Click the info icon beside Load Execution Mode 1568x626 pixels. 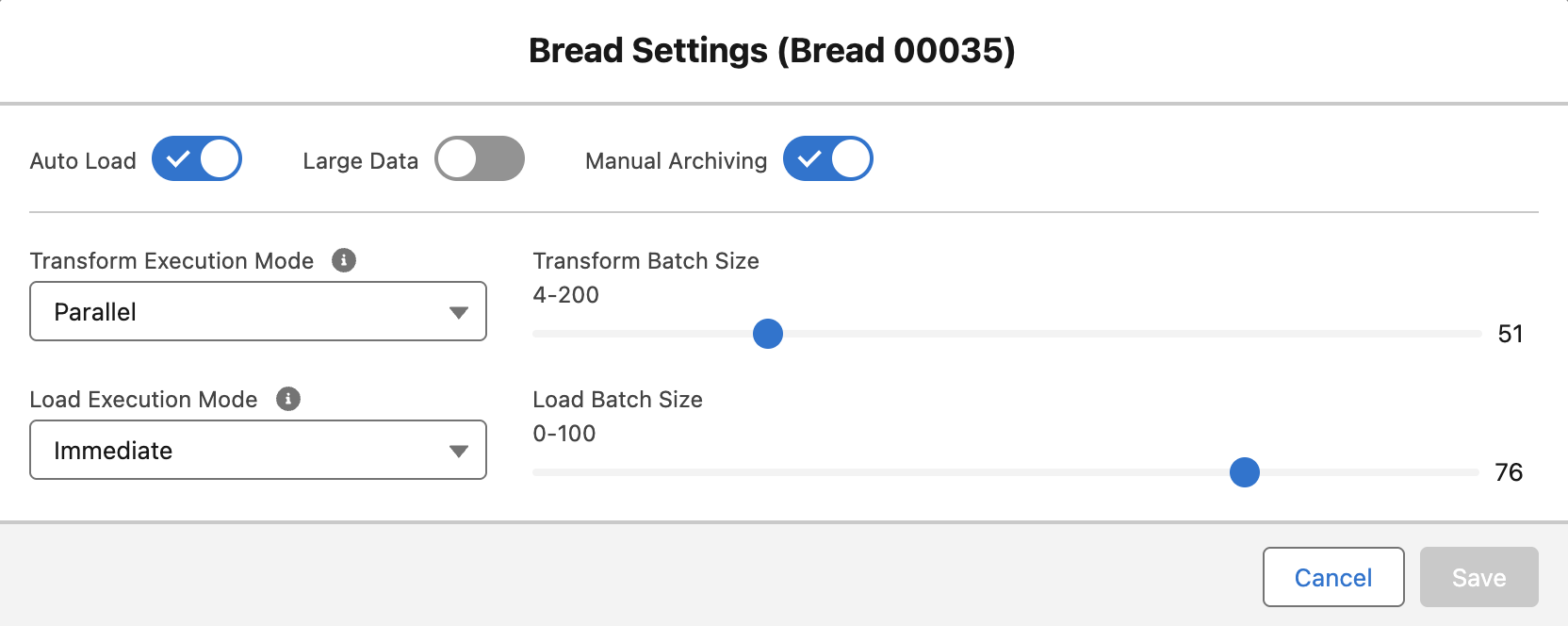coord(290,399)
